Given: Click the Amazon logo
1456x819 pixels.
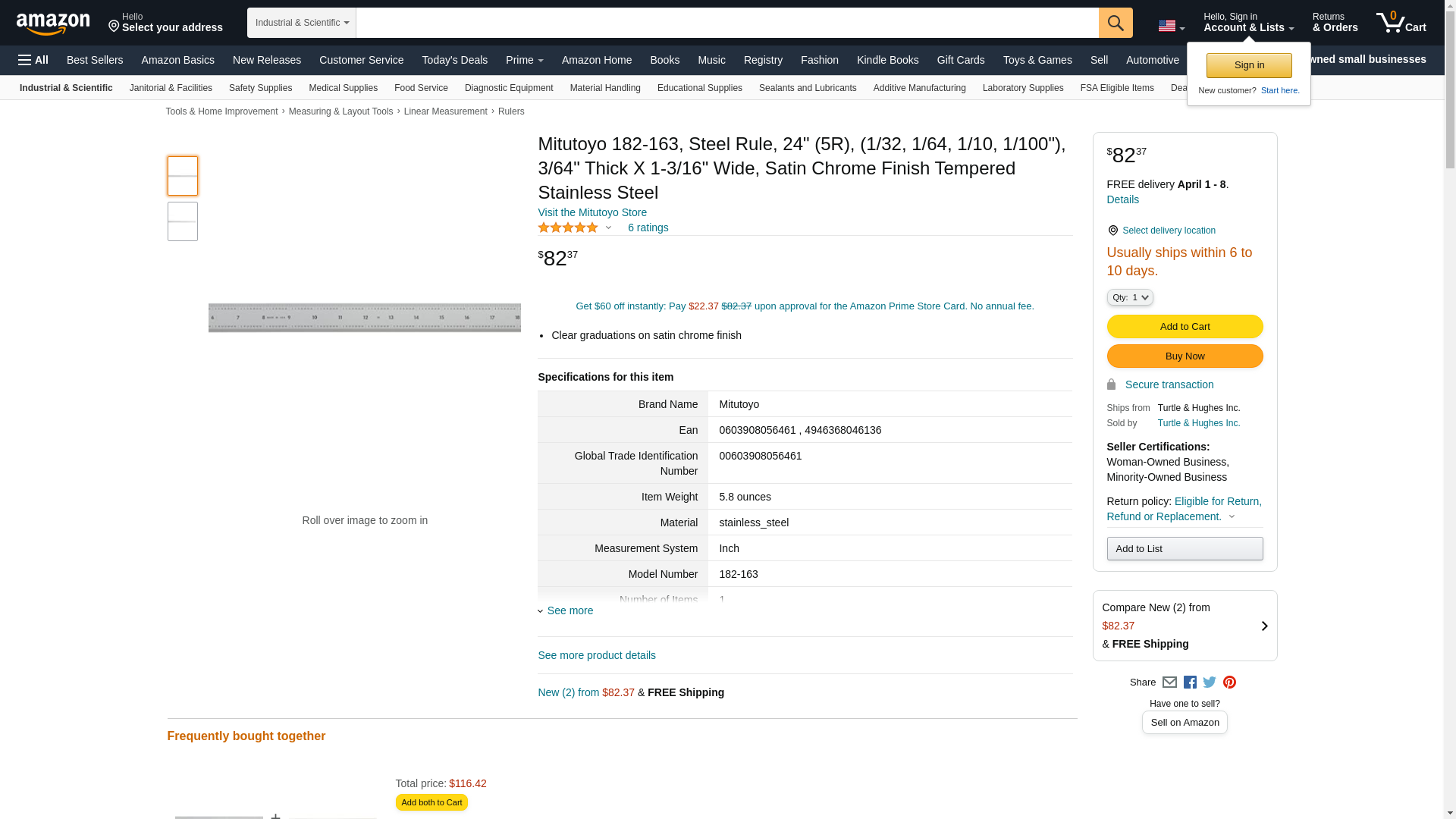Looking at the screenshot, I should [53, 24].
